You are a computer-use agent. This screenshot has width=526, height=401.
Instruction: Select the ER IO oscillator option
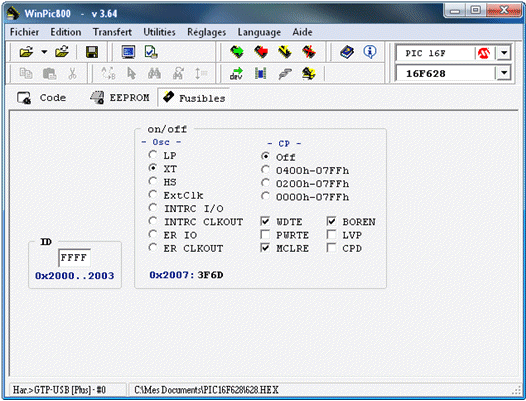pyautogui.click(x=153, y=235)
